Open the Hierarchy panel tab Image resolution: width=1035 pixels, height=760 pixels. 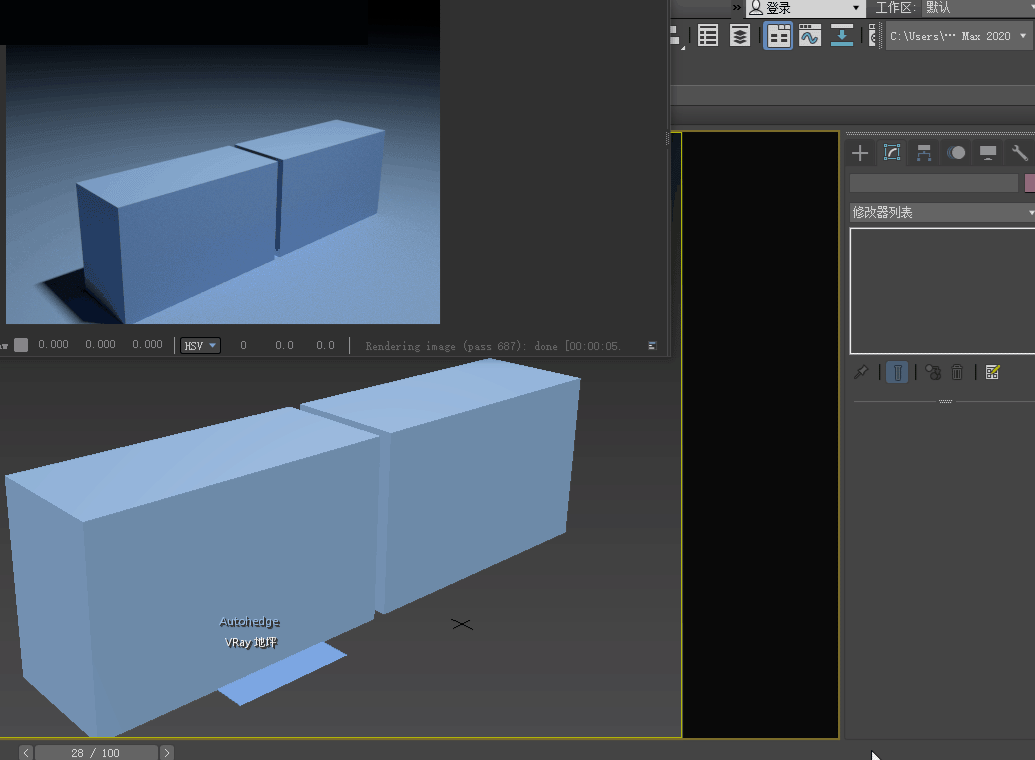pos(924,153)
